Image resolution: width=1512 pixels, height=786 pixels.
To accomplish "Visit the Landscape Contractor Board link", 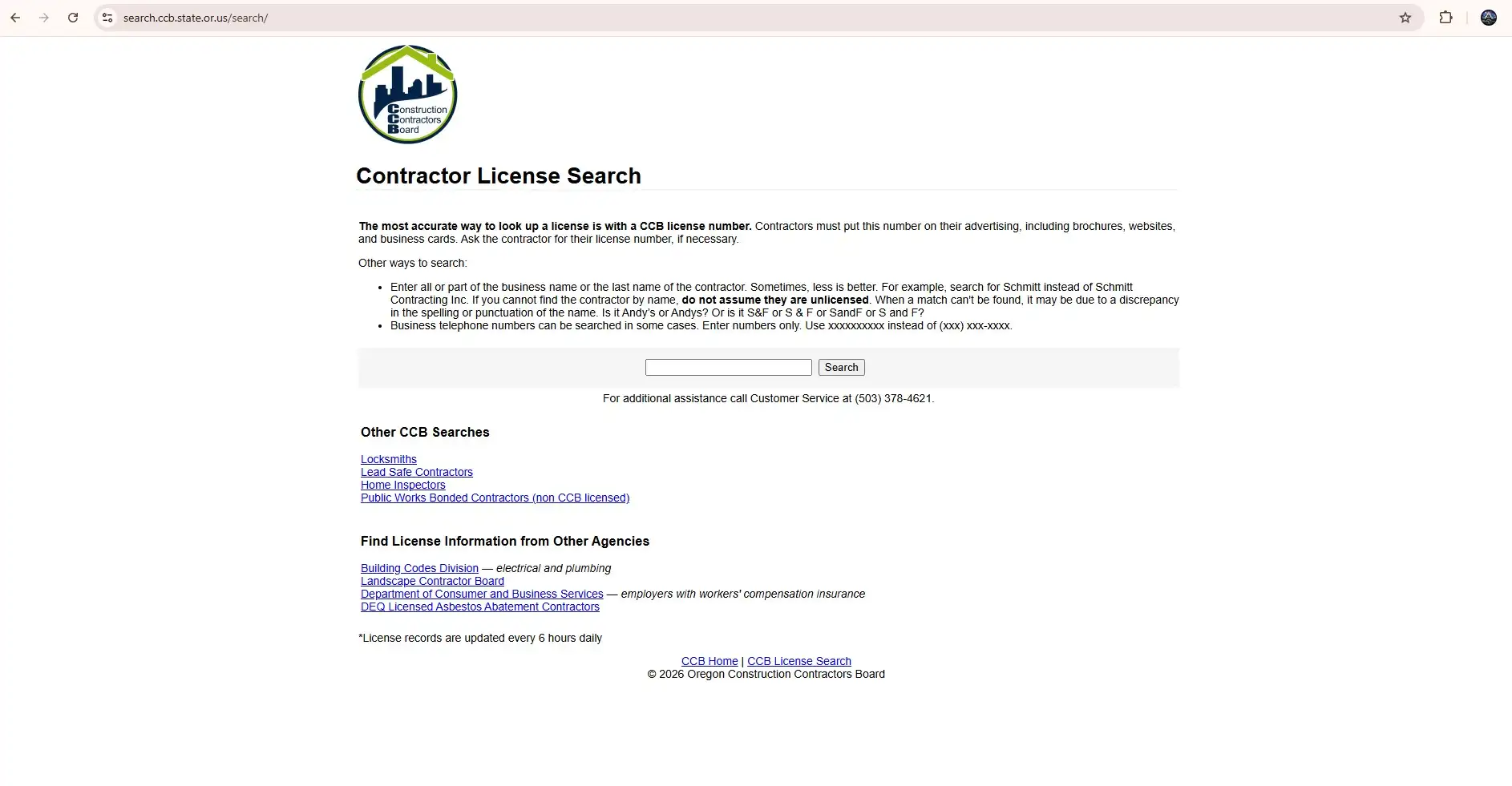I will pos(432,581).
